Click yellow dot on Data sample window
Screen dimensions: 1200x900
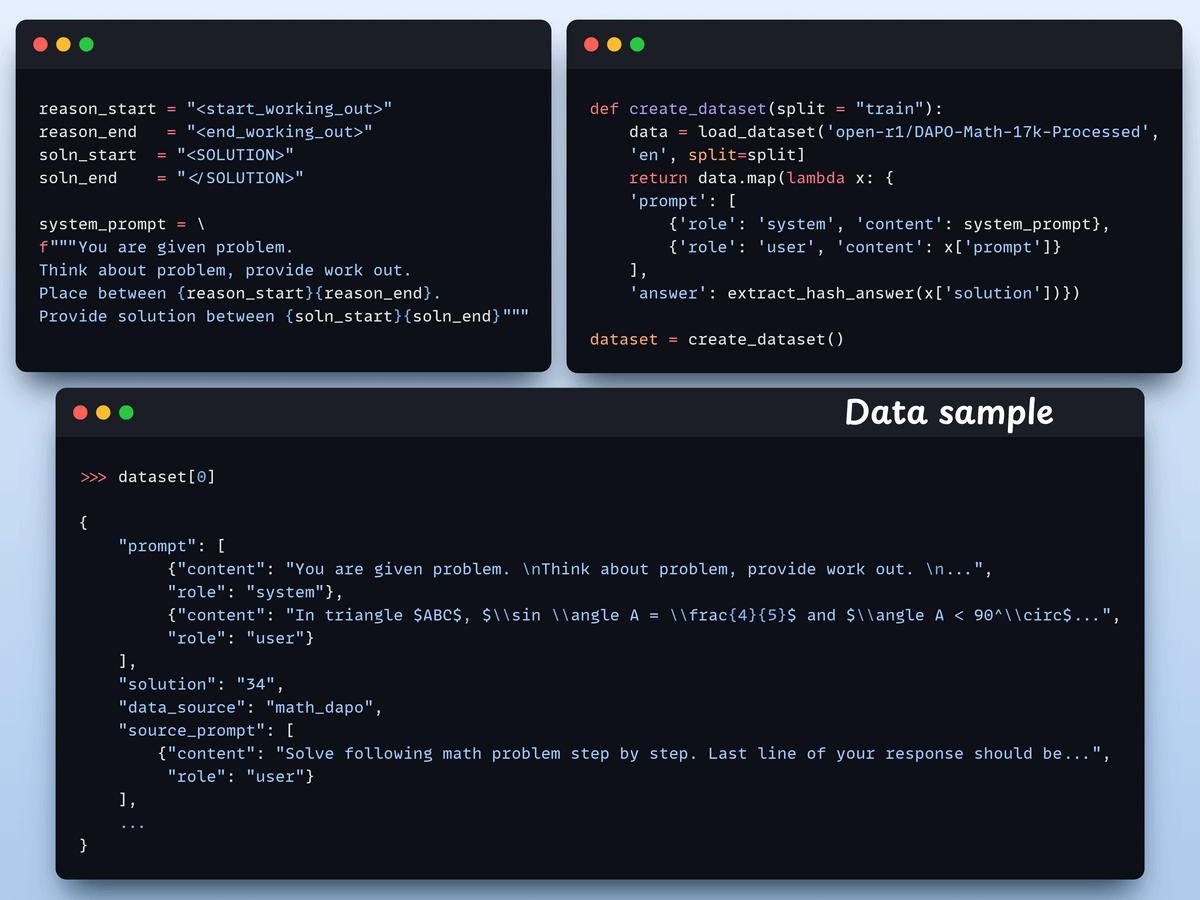(103, 412)
